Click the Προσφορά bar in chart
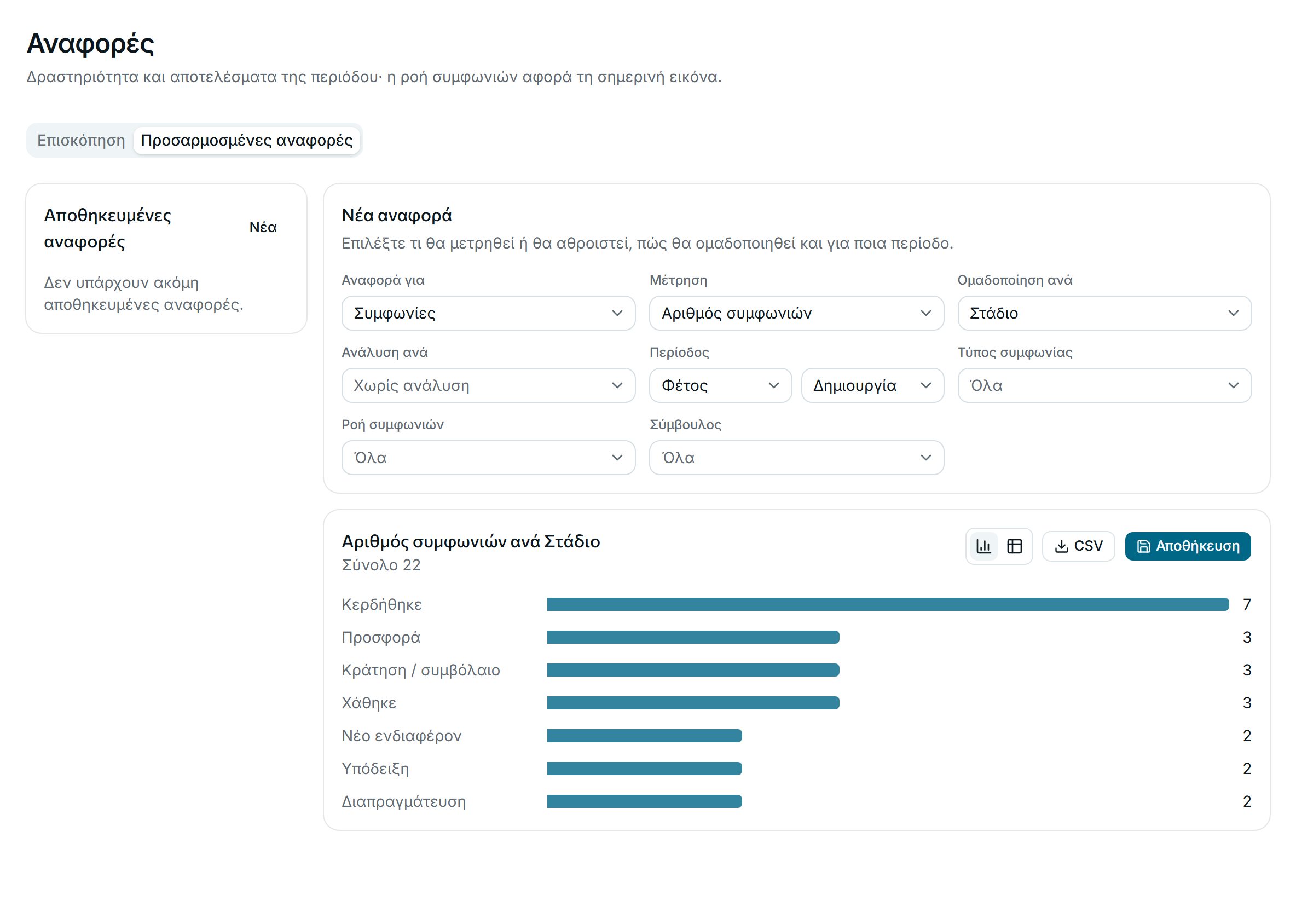 [693, 637]
